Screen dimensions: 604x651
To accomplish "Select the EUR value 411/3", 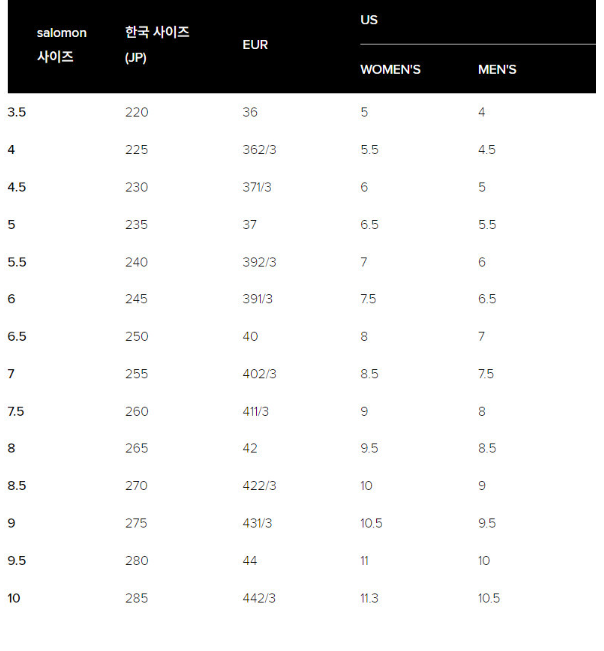I will [256, 412].
